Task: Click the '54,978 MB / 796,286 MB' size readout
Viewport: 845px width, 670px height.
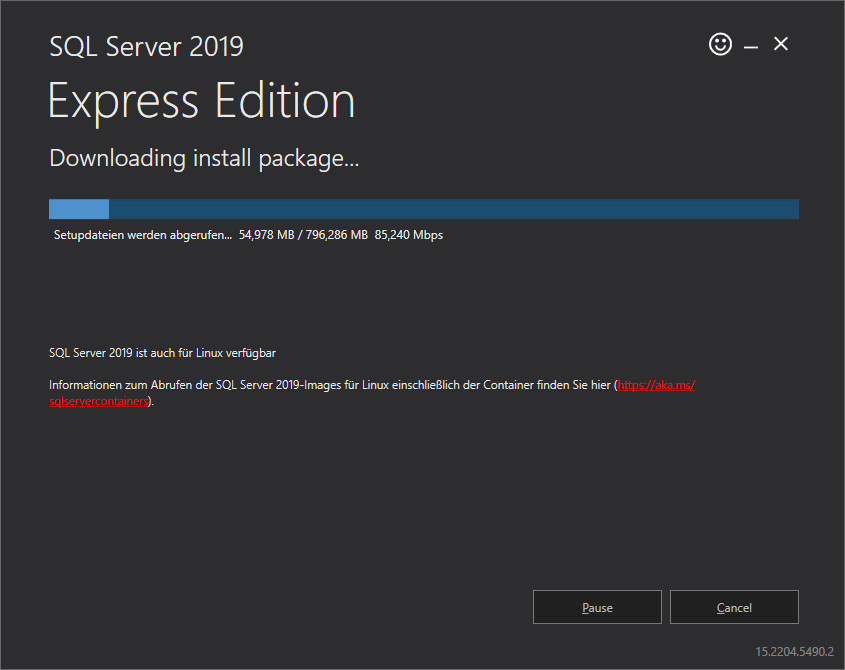Action: [303, 235]
